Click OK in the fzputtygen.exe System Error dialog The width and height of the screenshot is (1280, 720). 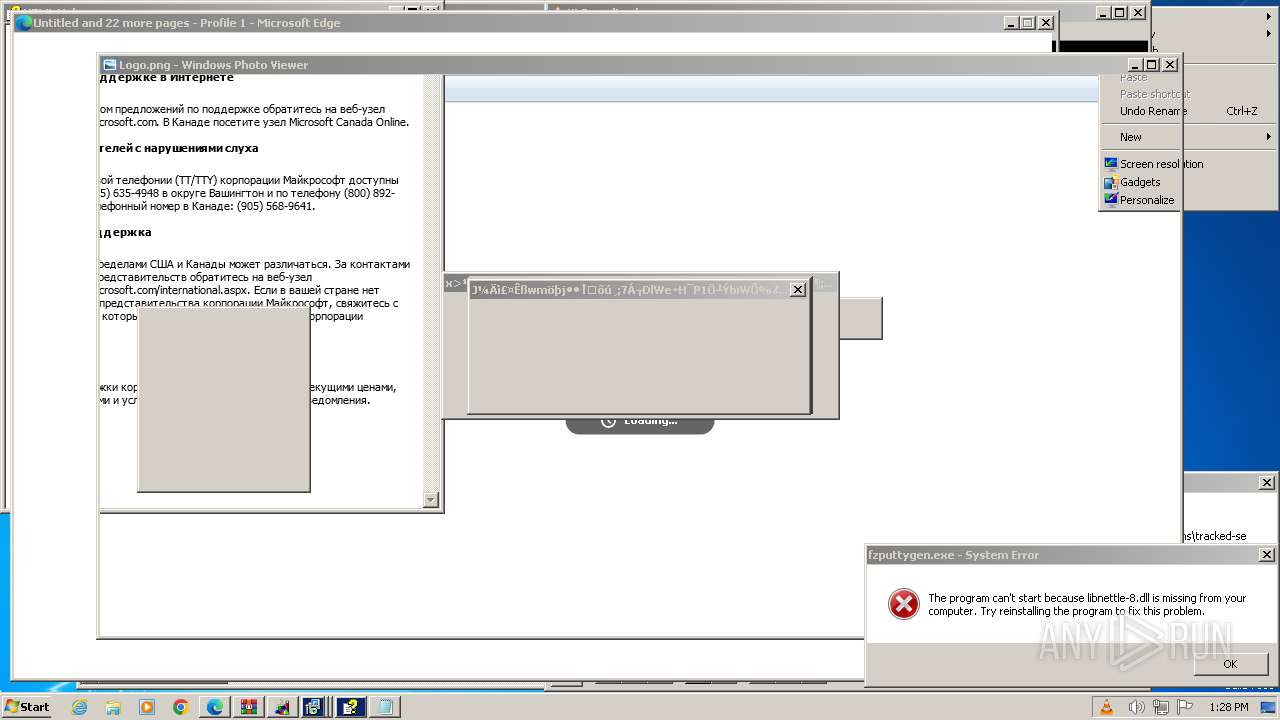[1230, 664]
